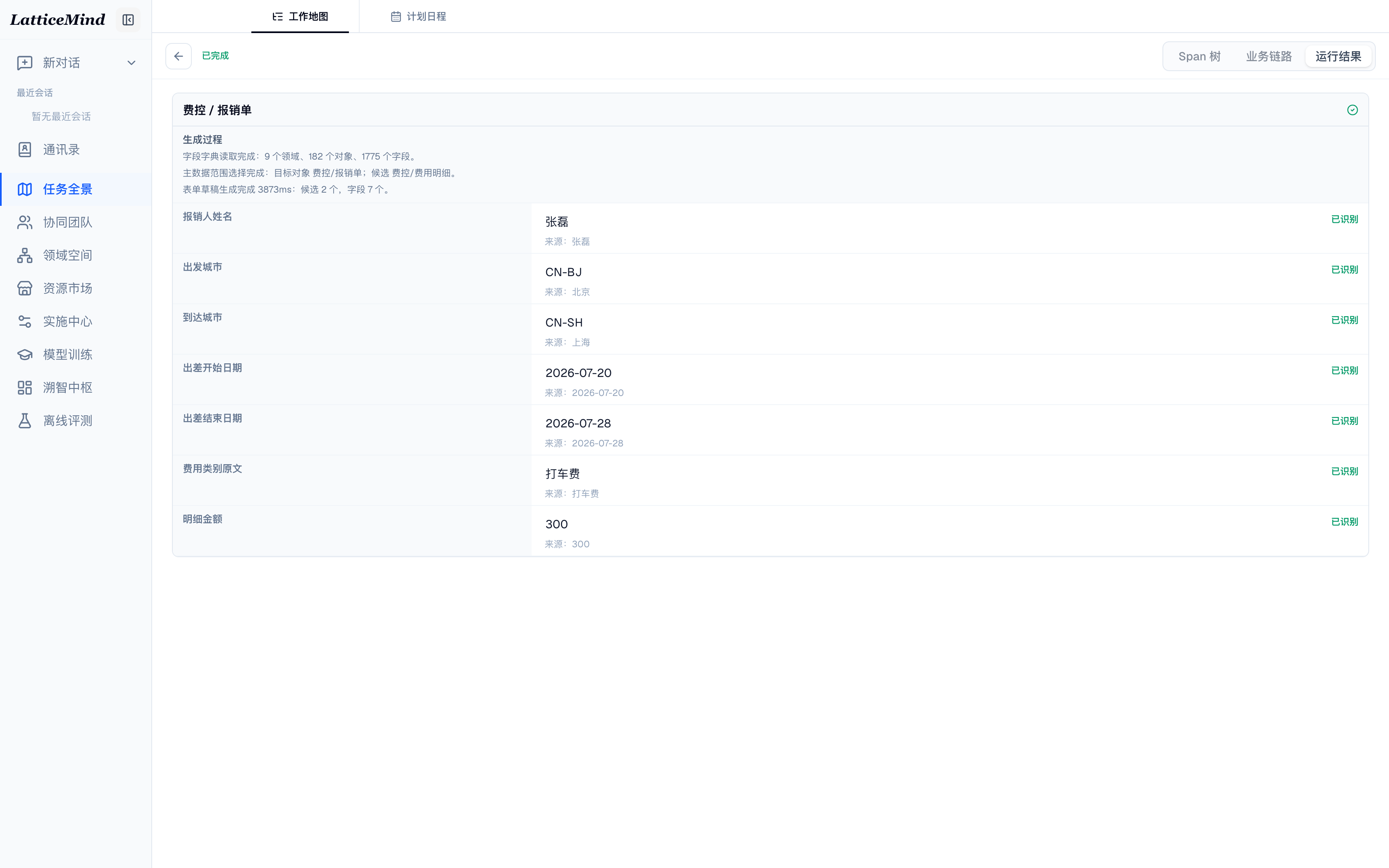
Task: Select 业务链路 view tab
Action: coord(1268,56)
